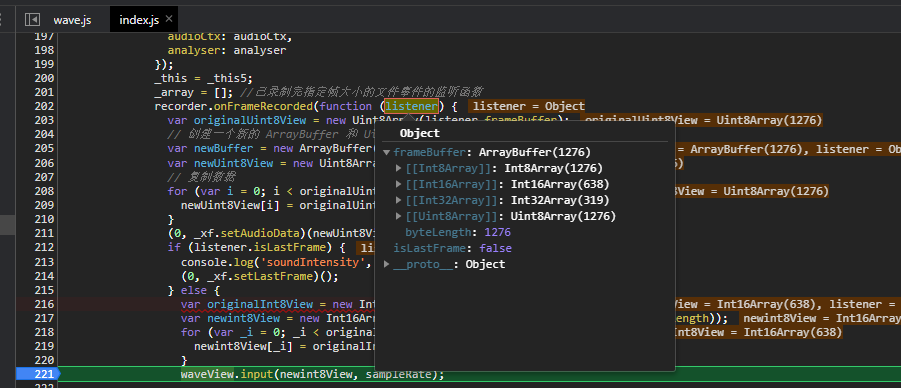Expand the [[Uint8Array]] entry

pos(399,216)
